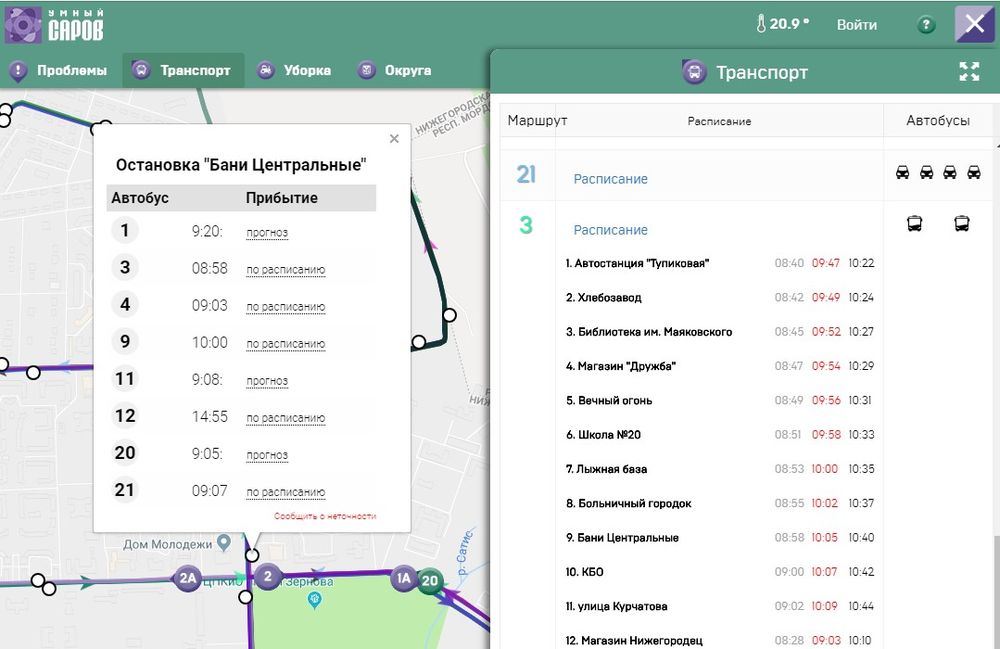The image size is (1000, 649).
Task: Click Сообщить о неточности link
Action: (x=324, y=516)
